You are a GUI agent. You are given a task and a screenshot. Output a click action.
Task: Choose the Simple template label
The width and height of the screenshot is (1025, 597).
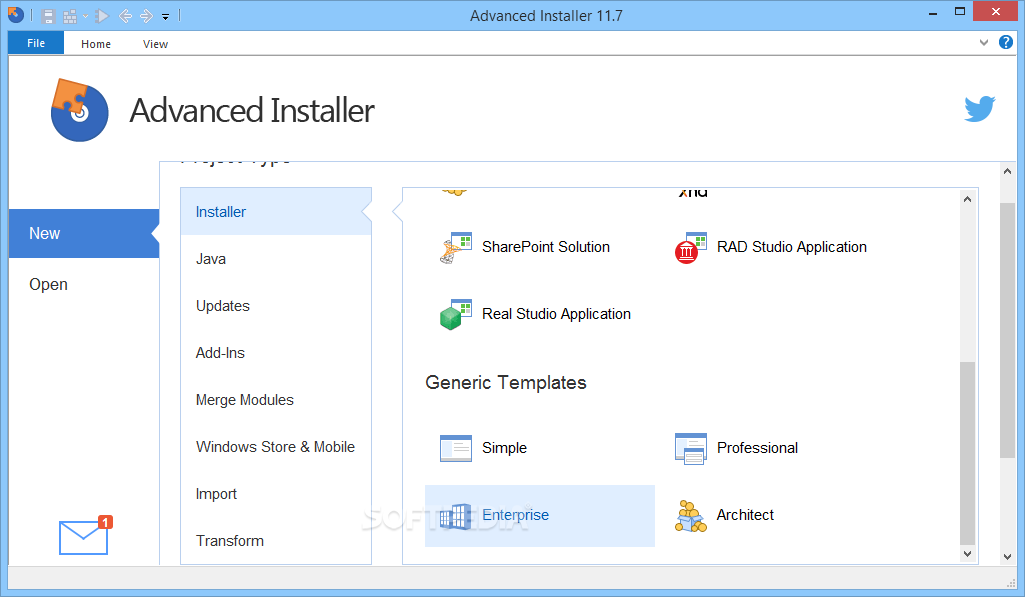coord(504,448)
